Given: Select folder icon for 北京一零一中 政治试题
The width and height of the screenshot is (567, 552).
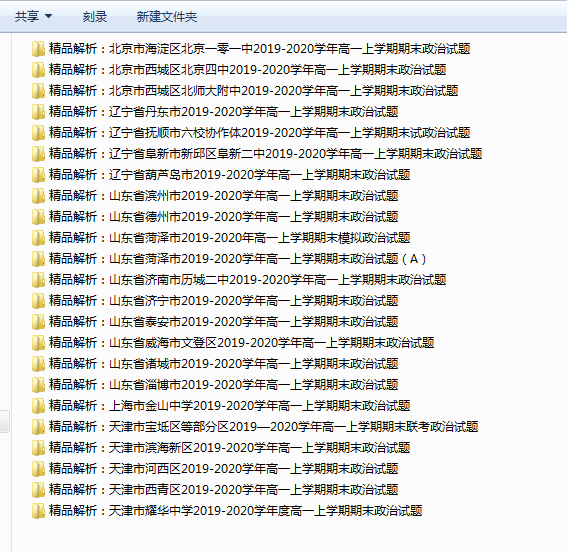Looking at the screenshot, I should (x=38, y=49).
